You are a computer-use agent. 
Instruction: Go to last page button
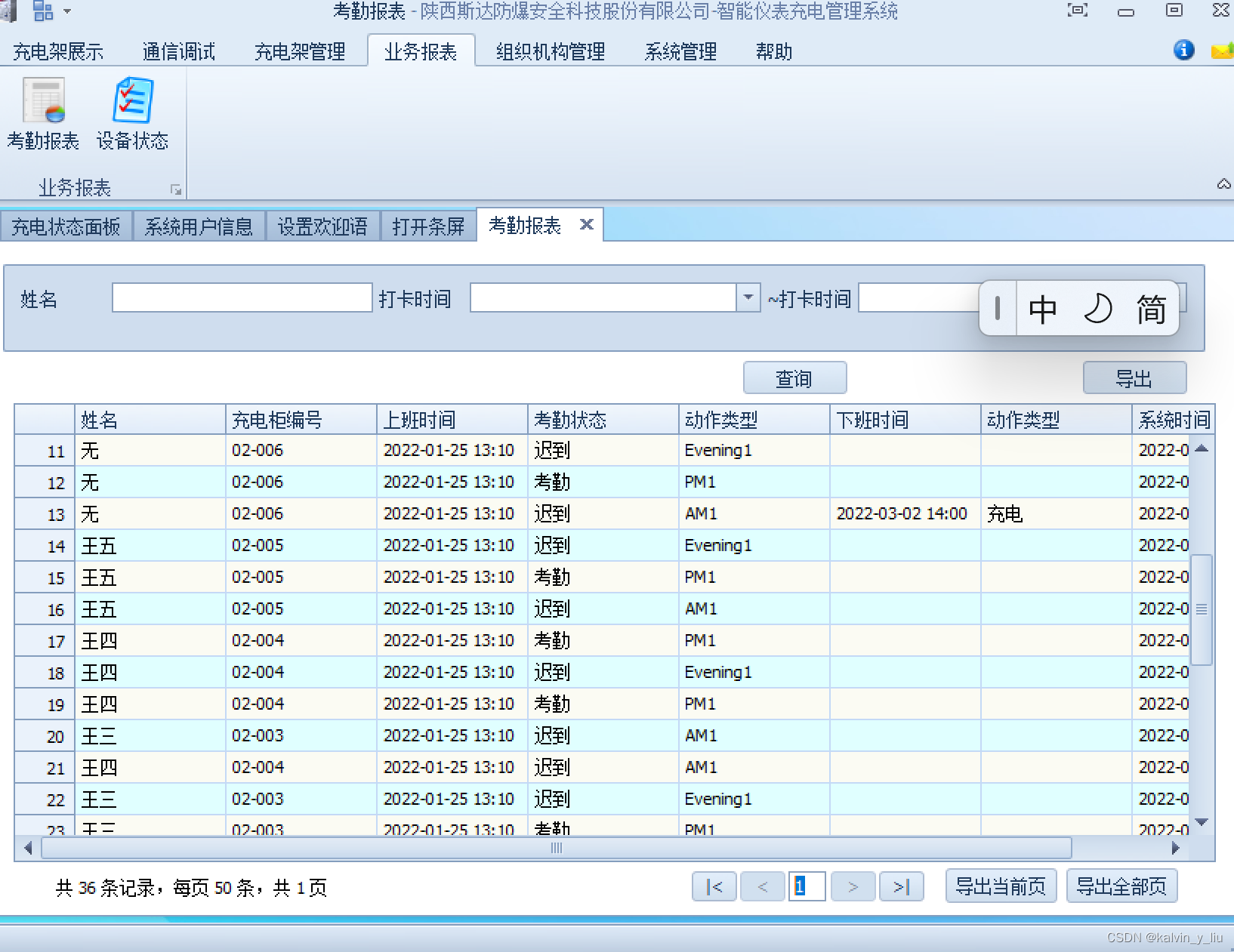[x=902, y=886]
